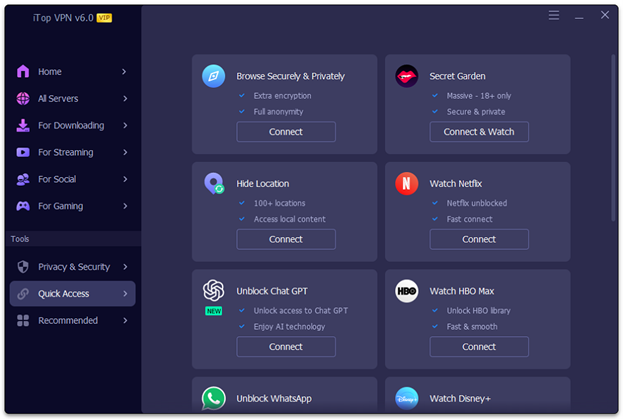Image resolution: width=623 pixels, height=419 pixels.
Task: Click the All Servers globe icon
Action: coord(23,98)
